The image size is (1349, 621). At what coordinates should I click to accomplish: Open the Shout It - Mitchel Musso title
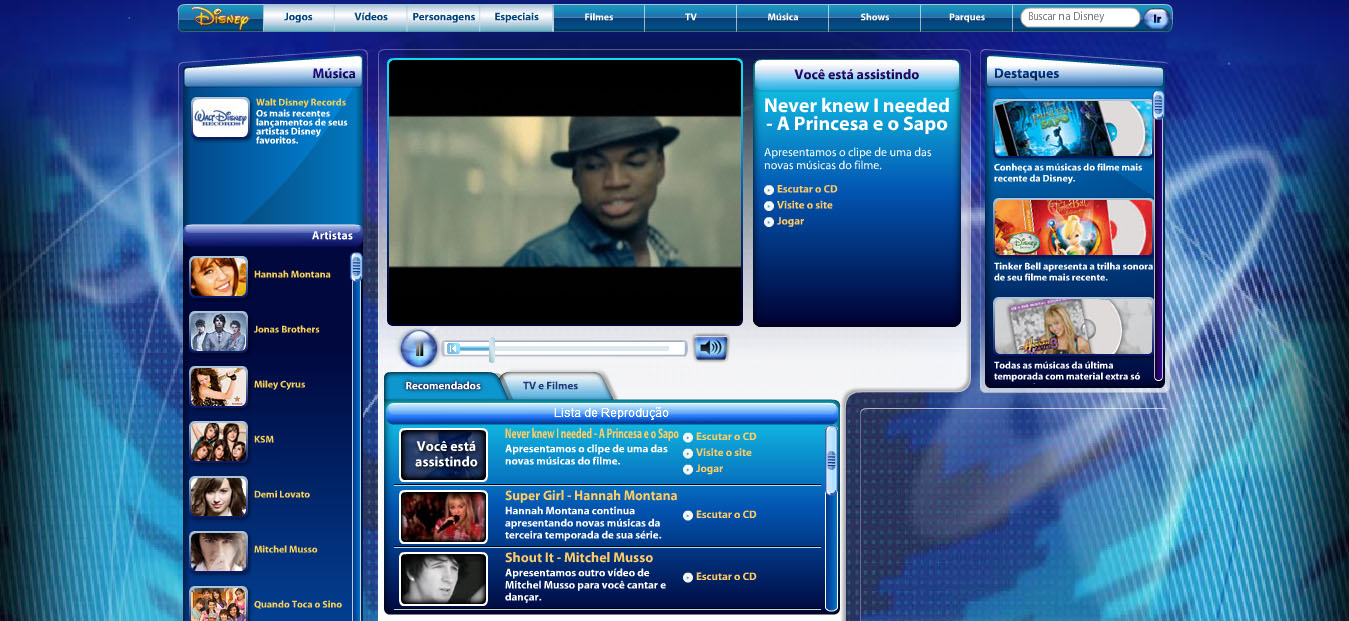point(579,558)
